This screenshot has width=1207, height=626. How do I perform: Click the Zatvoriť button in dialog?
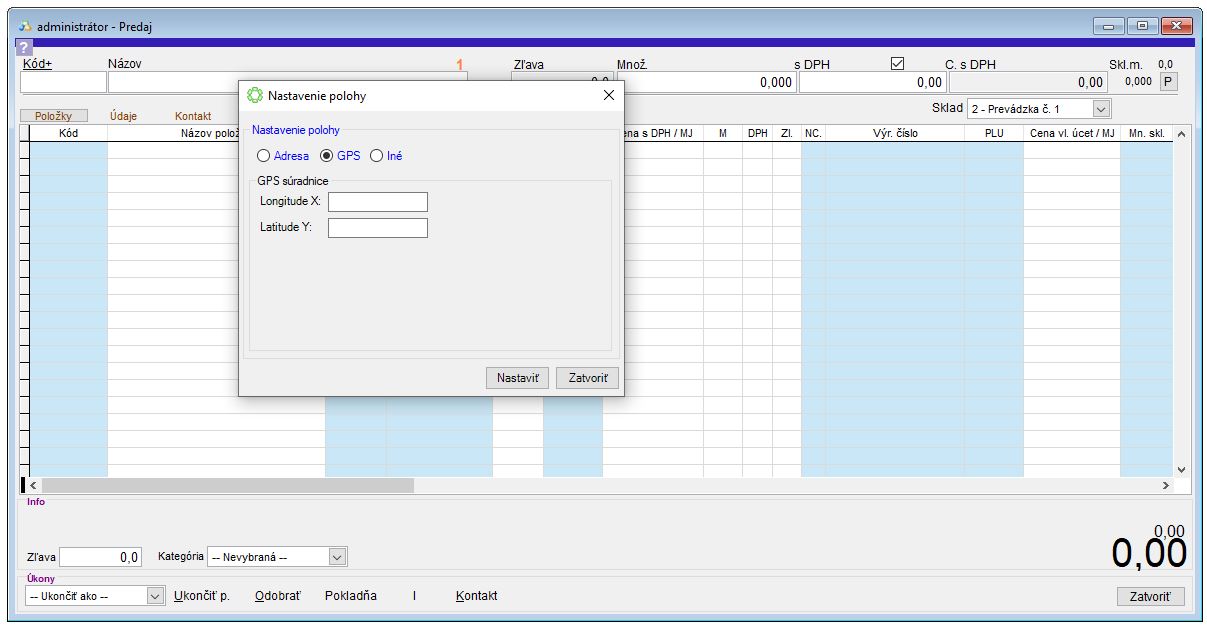tap(587, 378)
